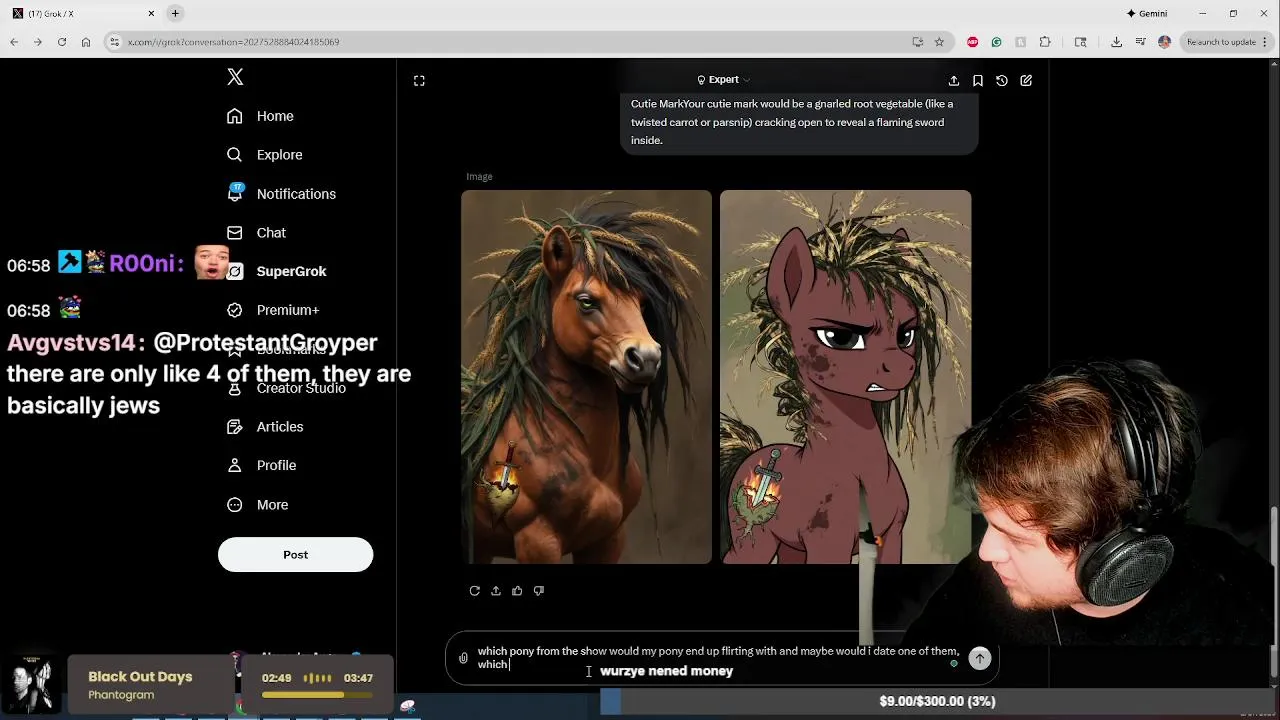Screen dimensions: 1280x720
Task: Click the thumbs up icon
Action: pyautogui.click(x=517, y=591)
